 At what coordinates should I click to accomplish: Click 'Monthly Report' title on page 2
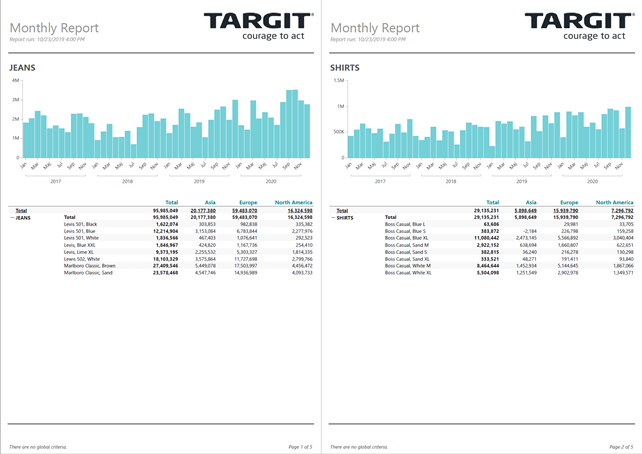[x=375, y=28]
